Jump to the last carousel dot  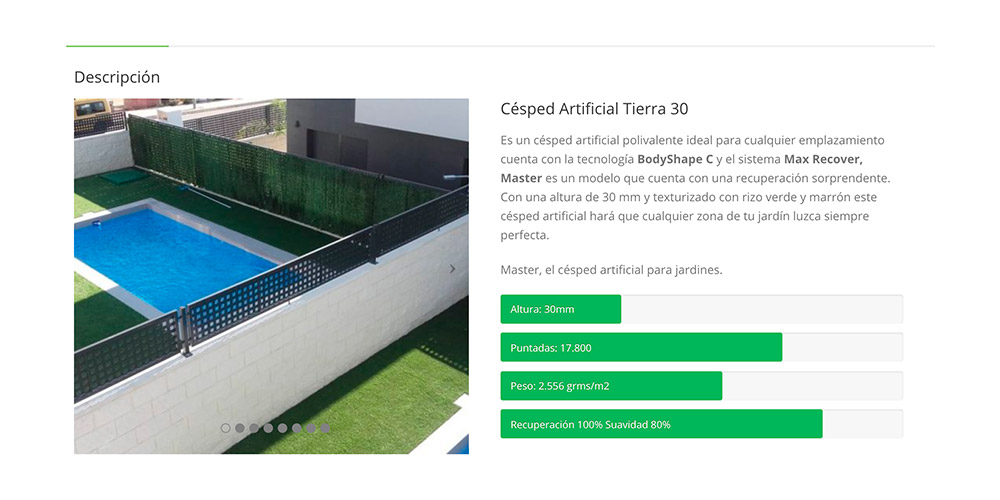[325, 428]
